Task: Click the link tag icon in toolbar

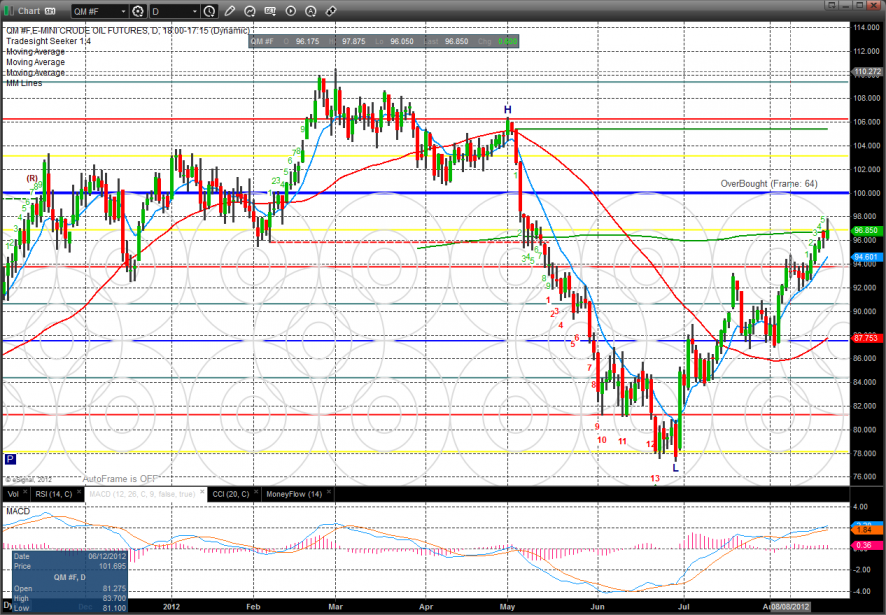Action: pos(332,12)
